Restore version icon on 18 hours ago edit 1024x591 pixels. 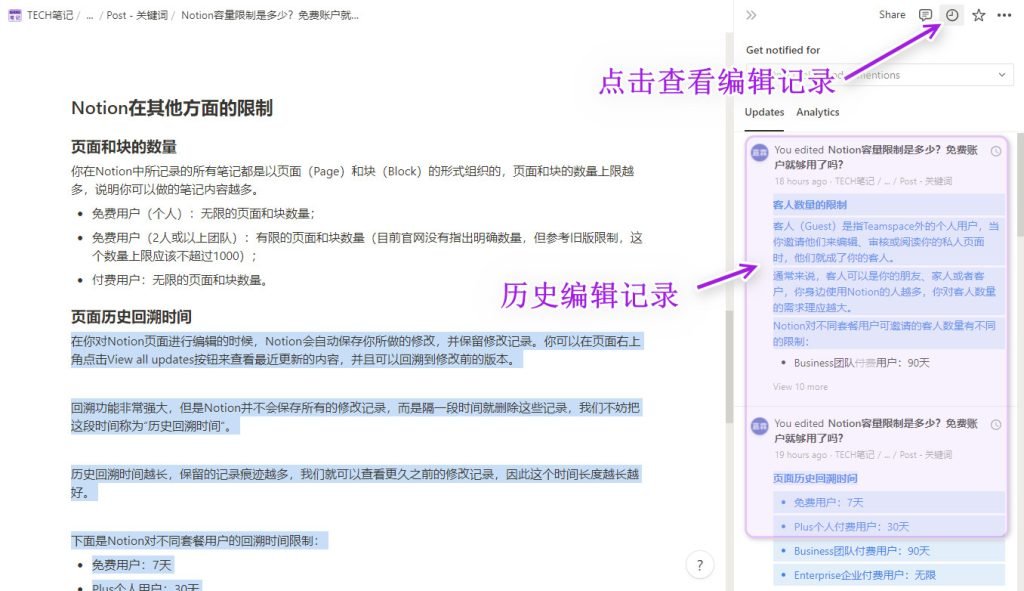click(x=996, y=151)
